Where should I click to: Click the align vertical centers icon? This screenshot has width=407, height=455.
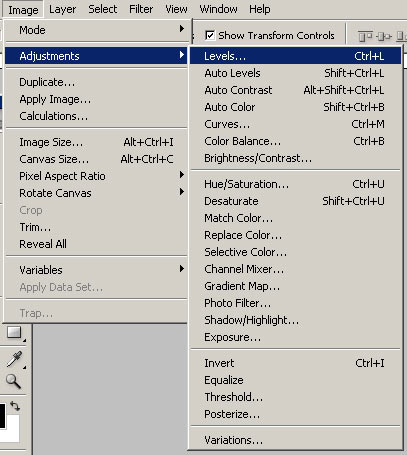point(384,36)
